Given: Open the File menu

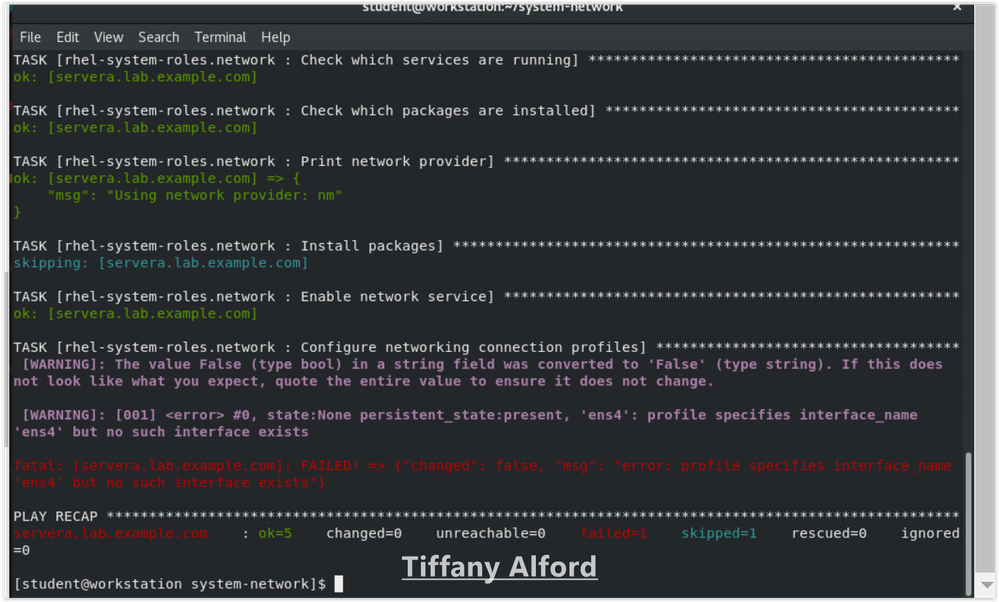Looking at the screenshot, I should (x=30, y=37).
